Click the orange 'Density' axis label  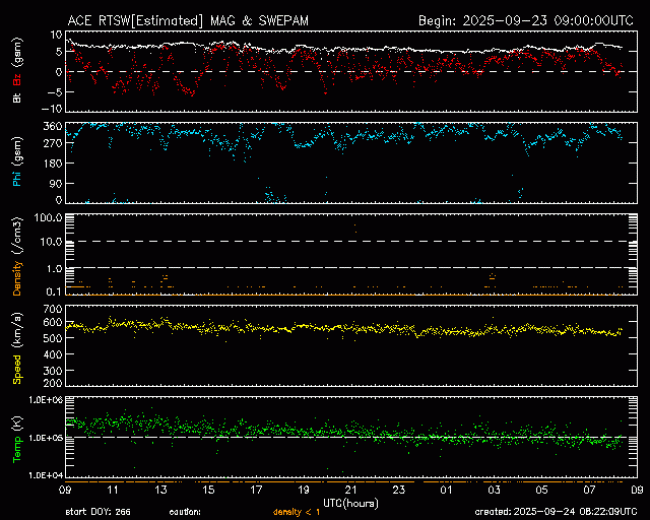(17, 278)
